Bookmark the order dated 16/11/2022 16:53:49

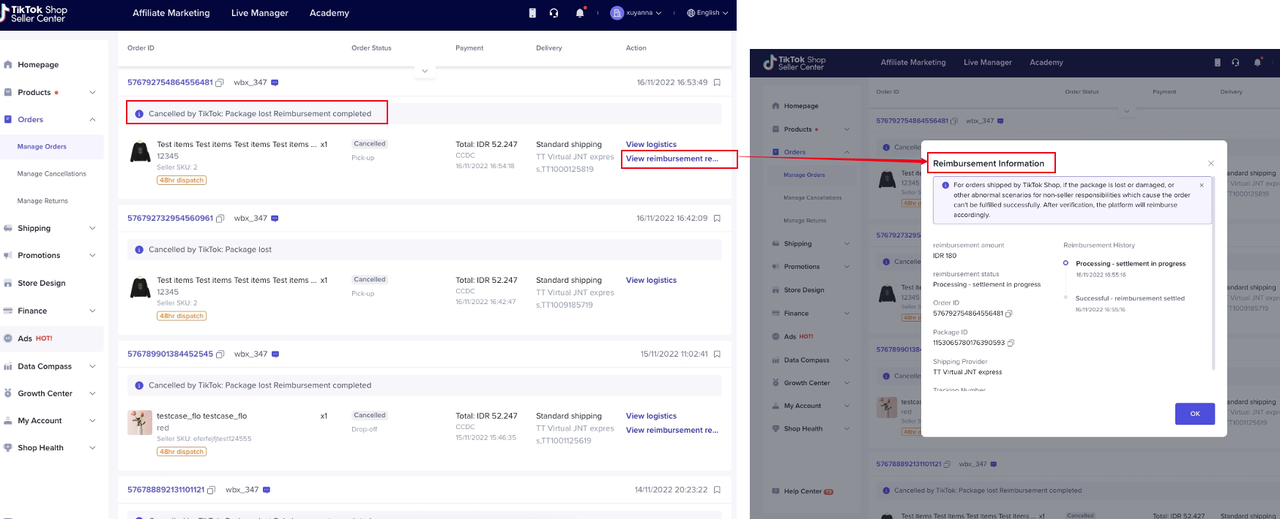point(717,82)
